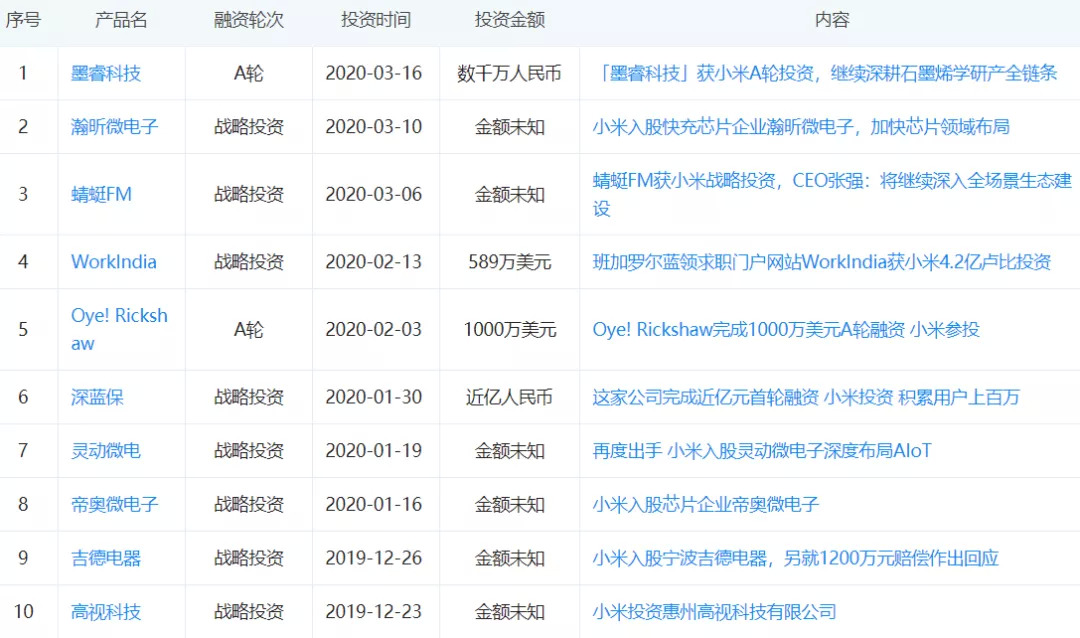Open article 墨睿科技获小米A轮投资
Image resolution: width=1080 pixels, height=638 pixels.
[824, 73]
